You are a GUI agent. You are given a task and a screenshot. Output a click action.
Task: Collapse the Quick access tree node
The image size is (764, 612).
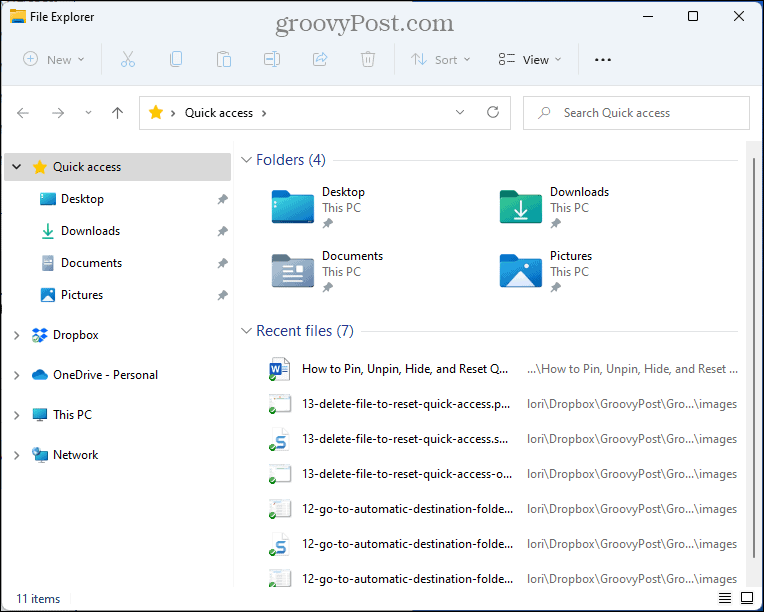tap(17, 167)
